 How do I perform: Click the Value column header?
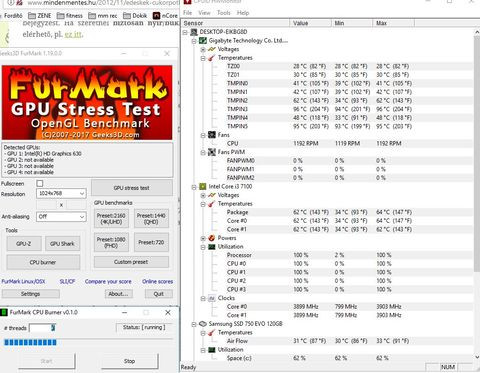tap(311, 23)
